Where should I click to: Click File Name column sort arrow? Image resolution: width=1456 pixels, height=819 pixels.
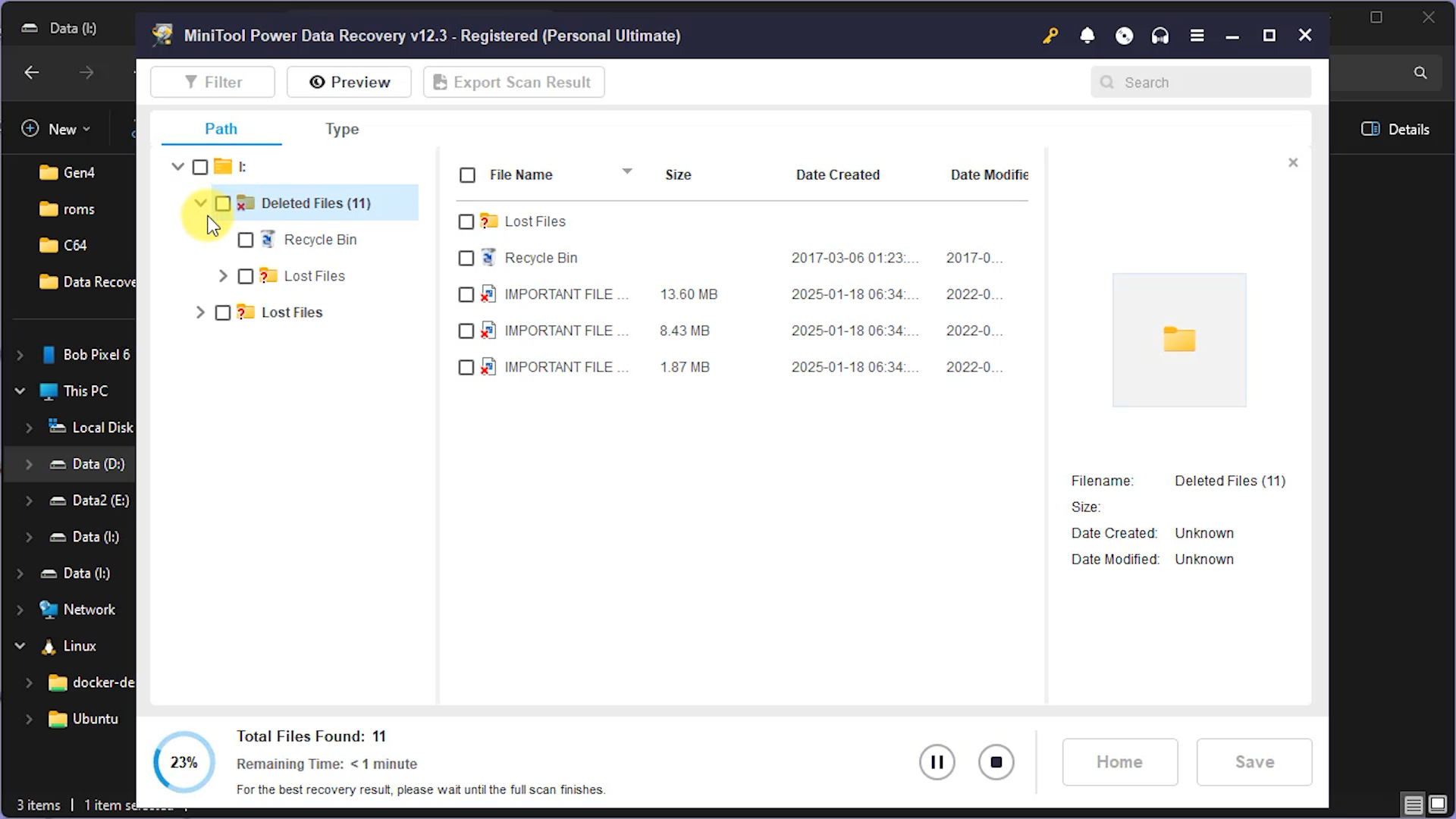[627, 171]
